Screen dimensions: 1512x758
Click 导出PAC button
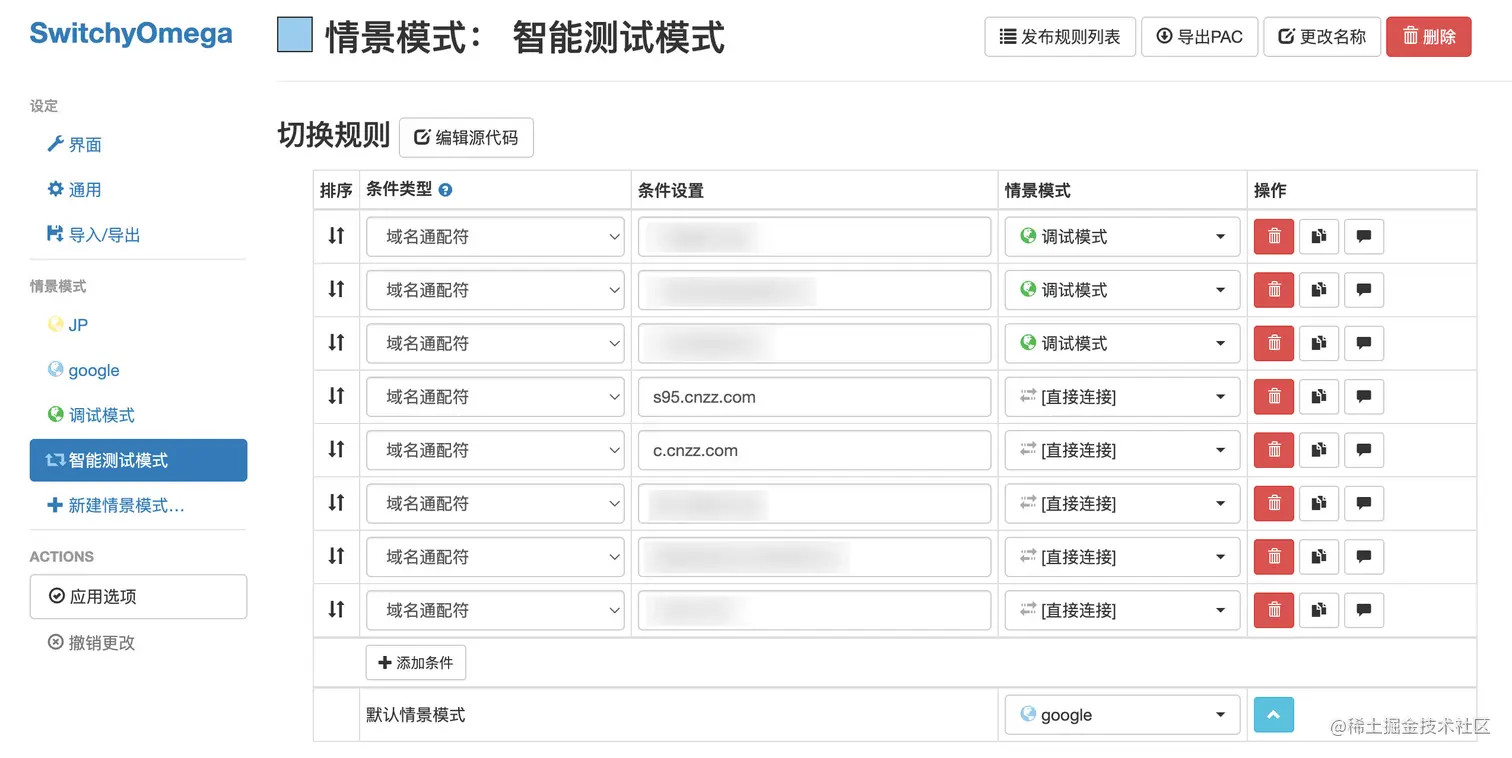click(x=1200, y=37)
